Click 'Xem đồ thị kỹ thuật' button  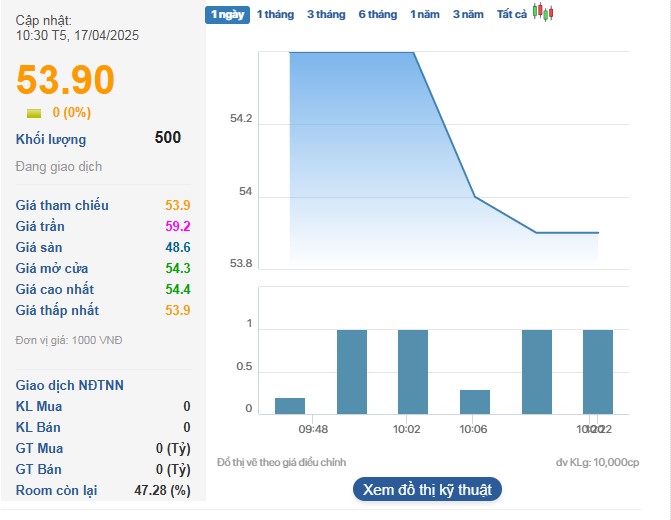(427, 489)
